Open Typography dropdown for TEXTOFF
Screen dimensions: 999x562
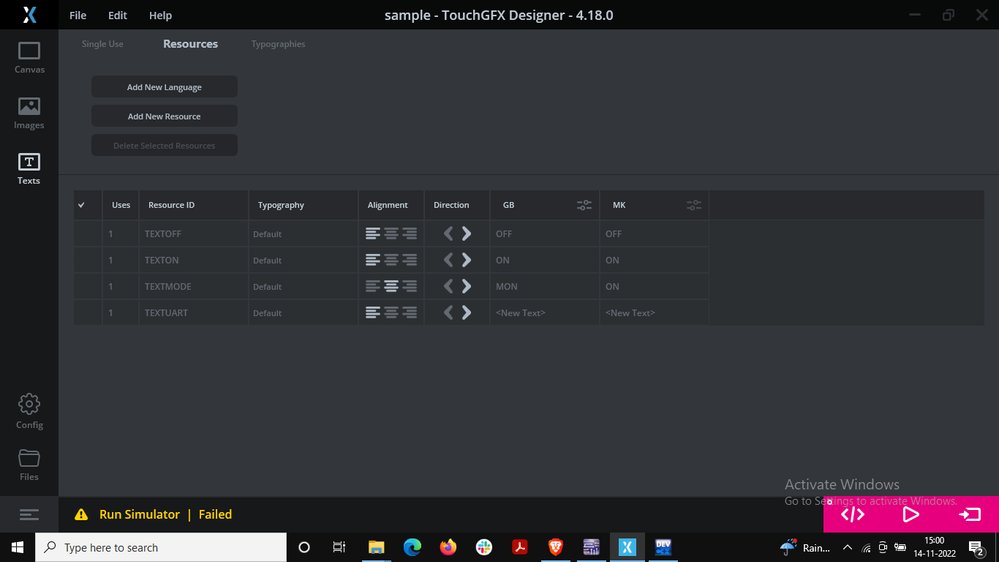(x=303, y=234)
